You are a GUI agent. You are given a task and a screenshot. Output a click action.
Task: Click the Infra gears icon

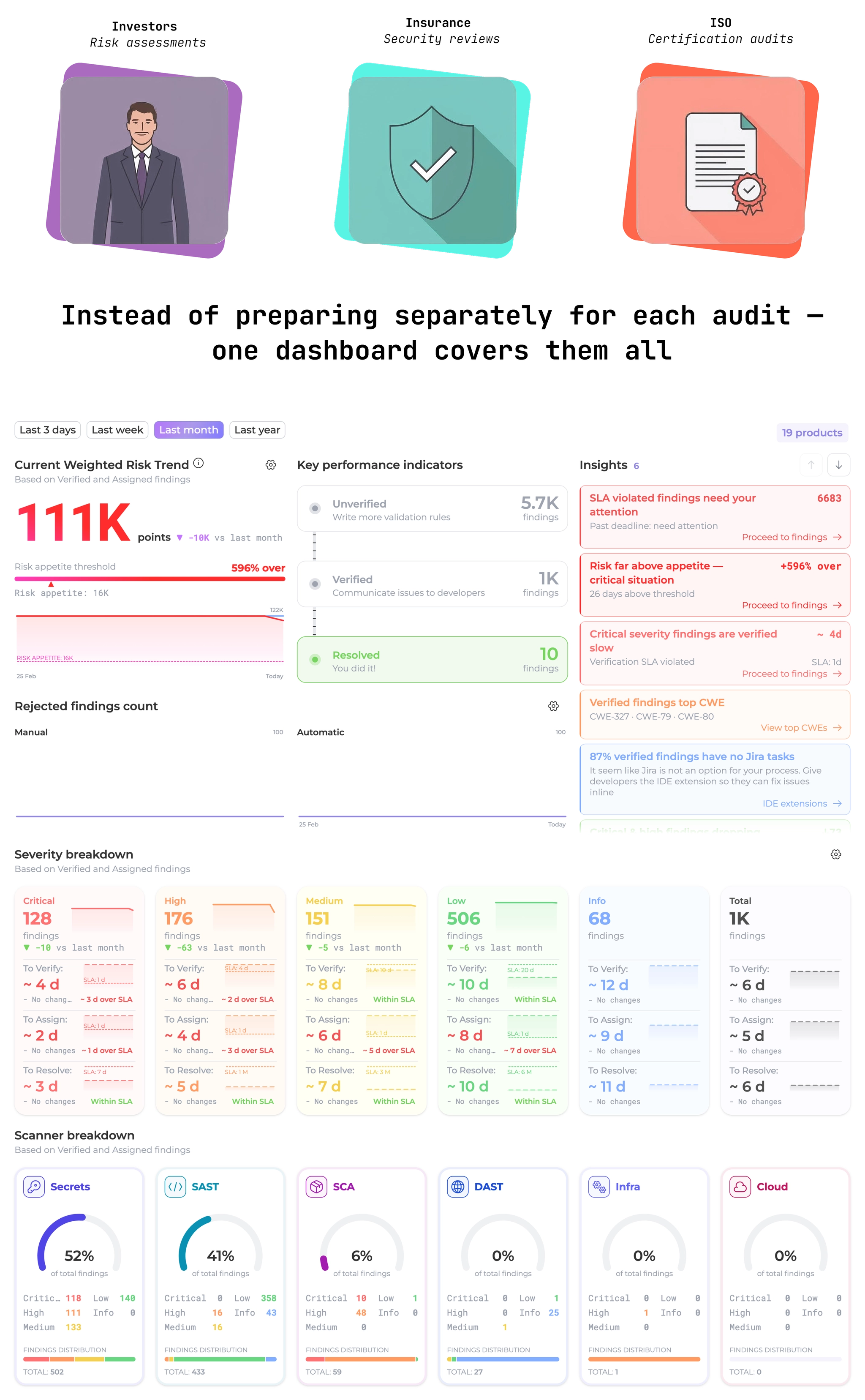tap(599, 1187)
